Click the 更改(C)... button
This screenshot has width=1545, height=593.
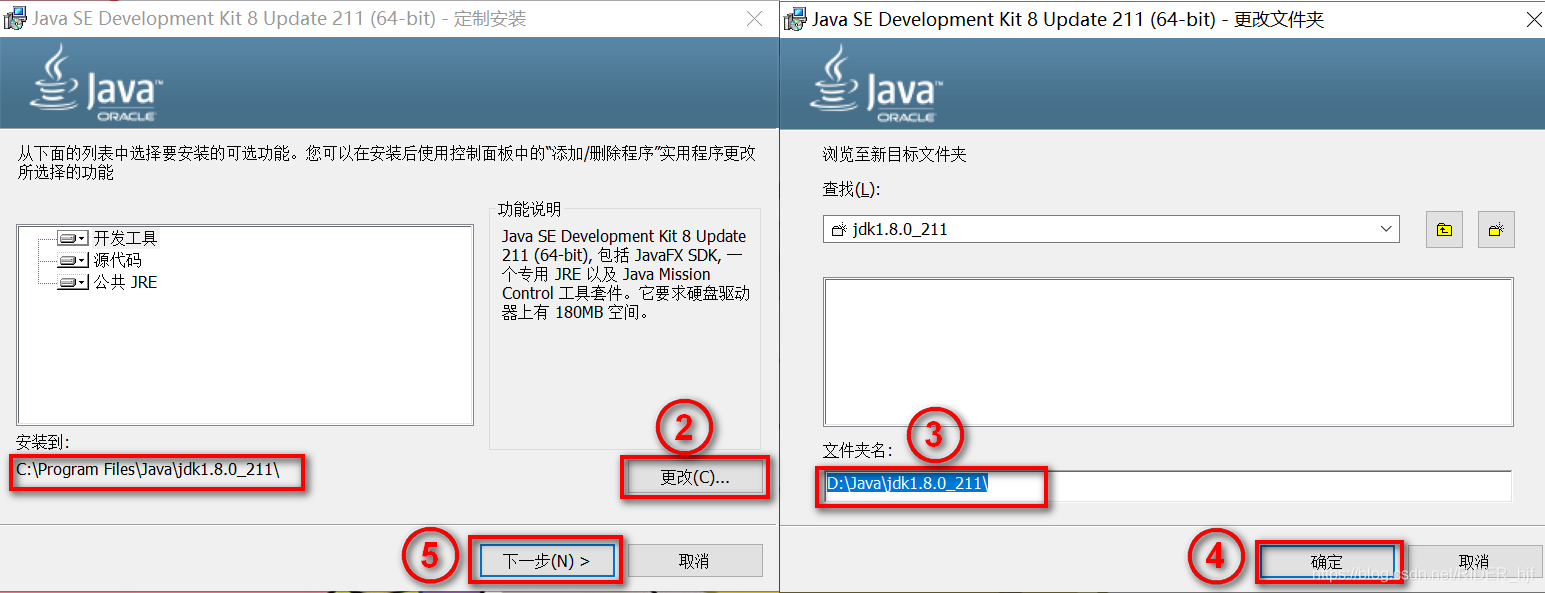click(695, 478)
